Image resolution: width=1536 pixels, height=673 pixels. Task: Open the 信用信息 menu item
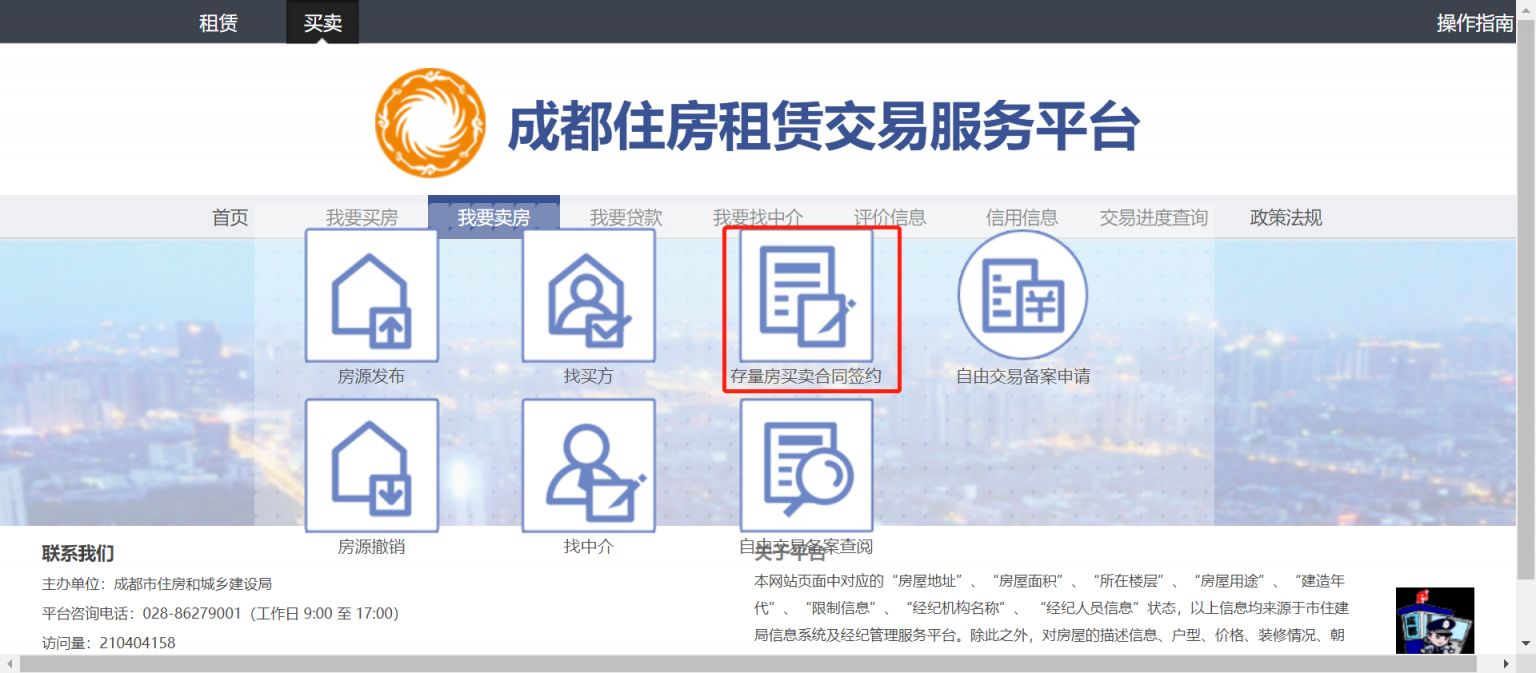point(1022,217)
